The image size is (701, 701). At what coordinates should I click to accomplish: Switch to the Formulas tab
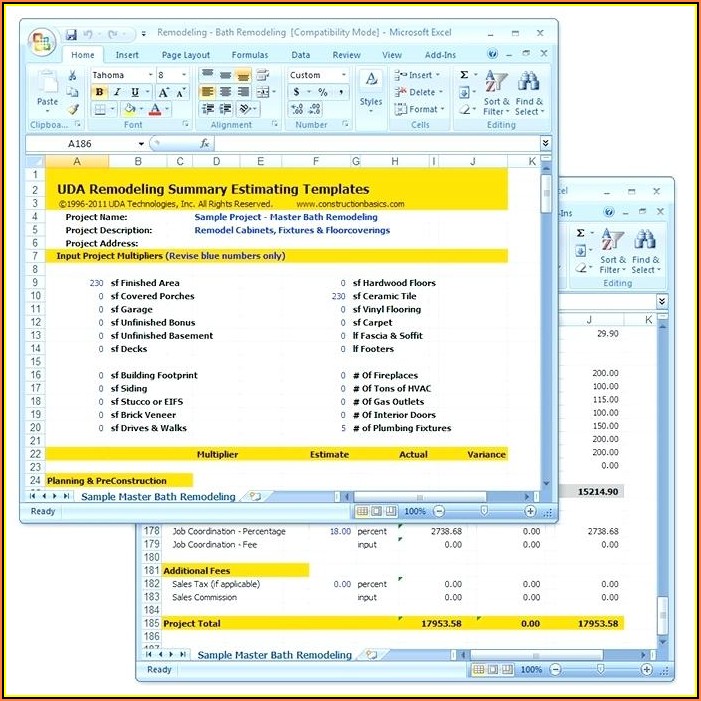coord(250,55)
